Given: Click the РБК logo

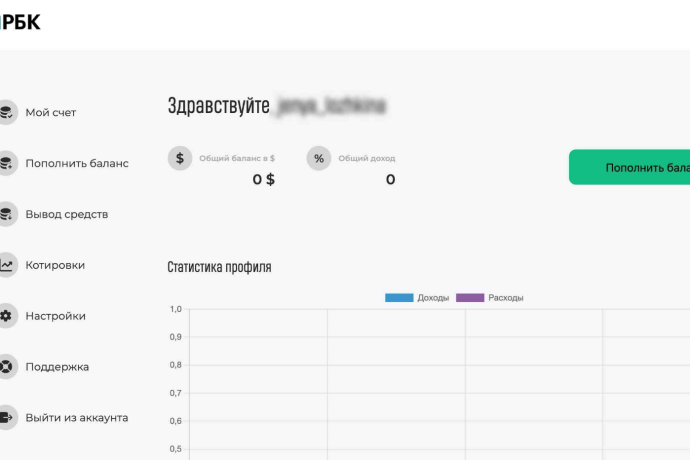Looking at the screenshot, I should point(20,22).
